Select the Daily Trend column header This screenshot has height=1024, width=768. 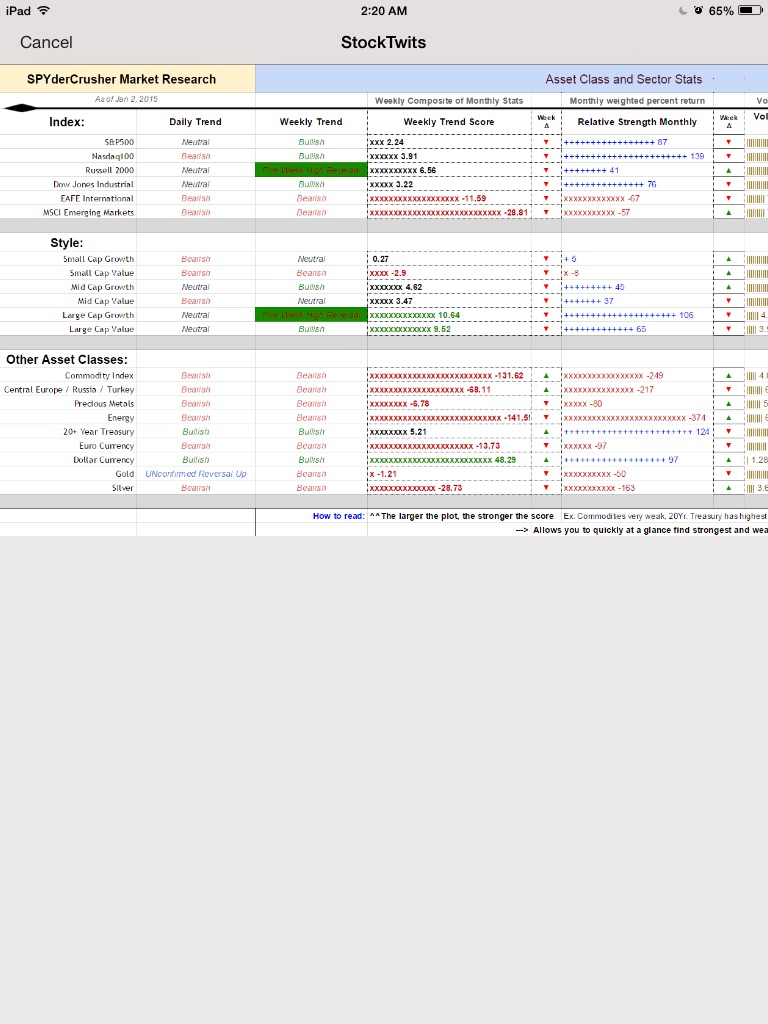coord(195,121)
